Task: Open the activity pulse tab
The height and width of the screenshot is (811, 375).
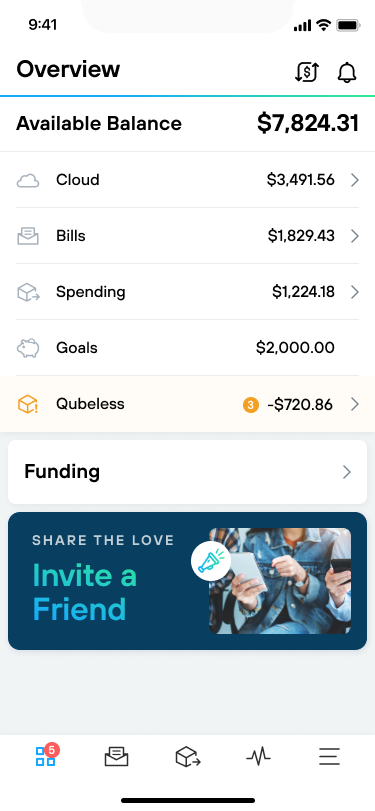Action: (258, 757)
